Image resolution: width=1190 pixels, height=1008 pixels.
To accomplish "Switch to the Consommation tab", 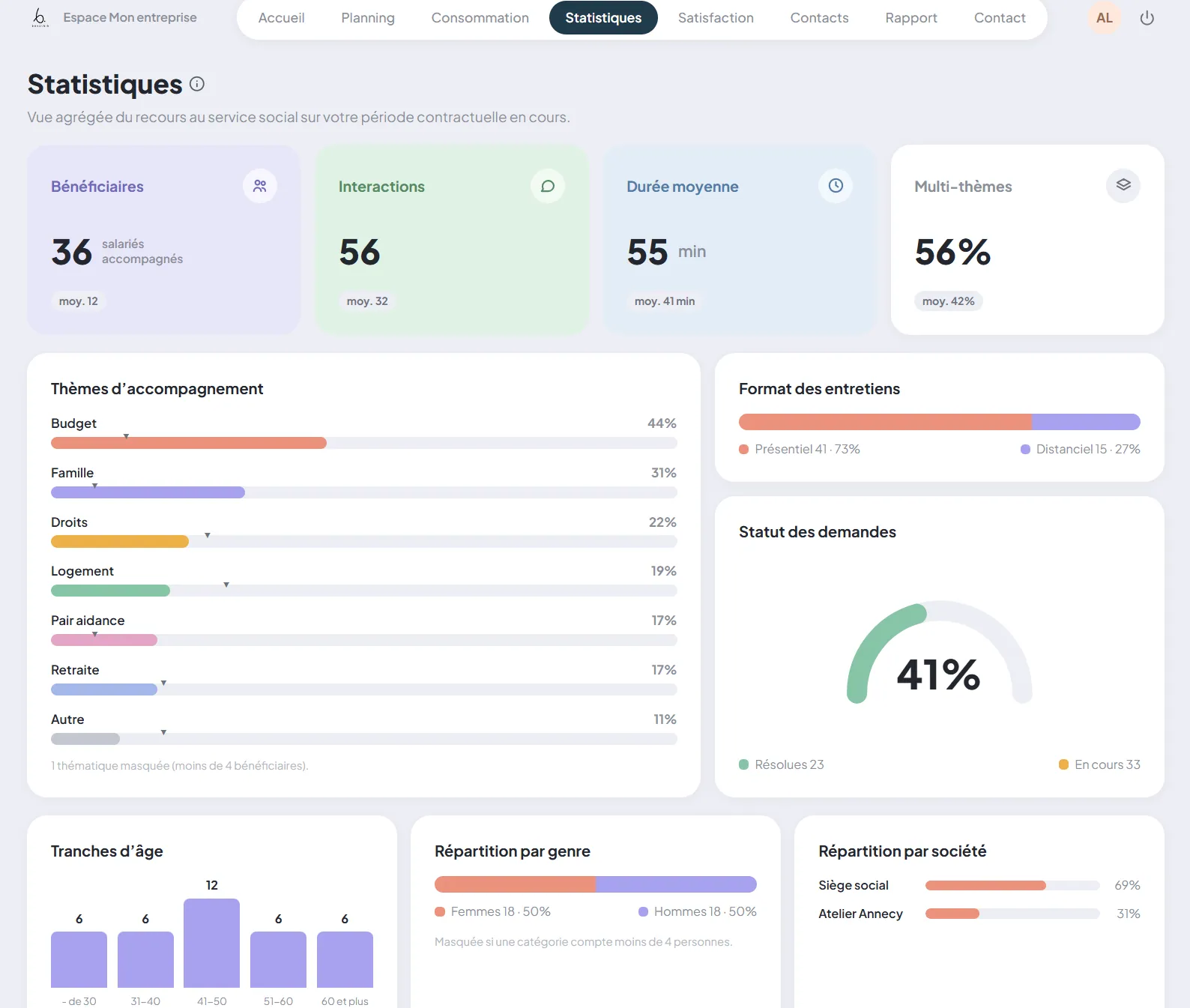I will (480, 18).
